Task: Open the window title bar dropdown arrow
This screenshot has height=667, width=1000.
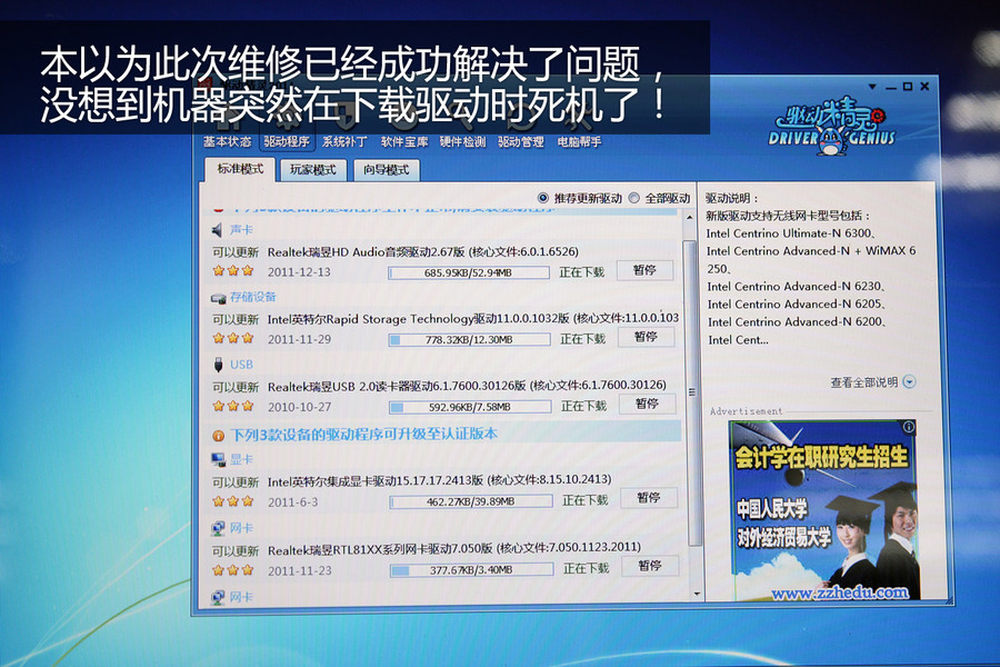Action: point(873,88)
